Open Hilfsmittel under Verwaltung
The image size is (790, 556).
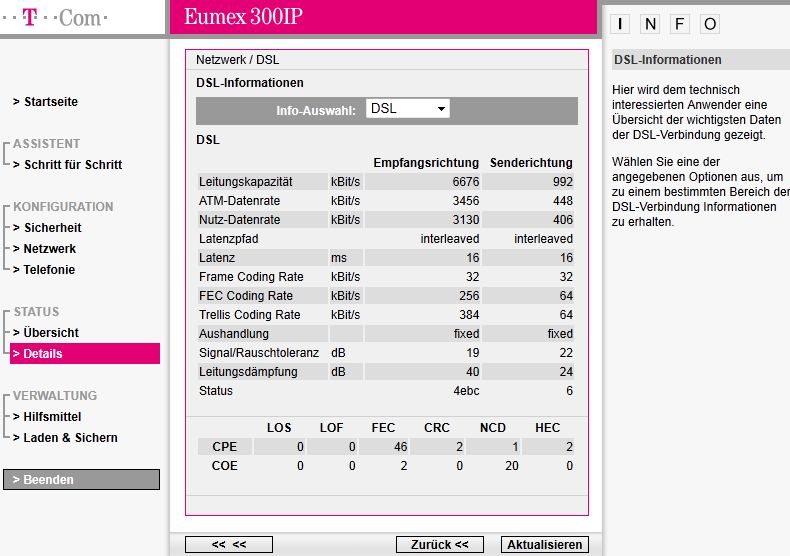tap(52, 417)
